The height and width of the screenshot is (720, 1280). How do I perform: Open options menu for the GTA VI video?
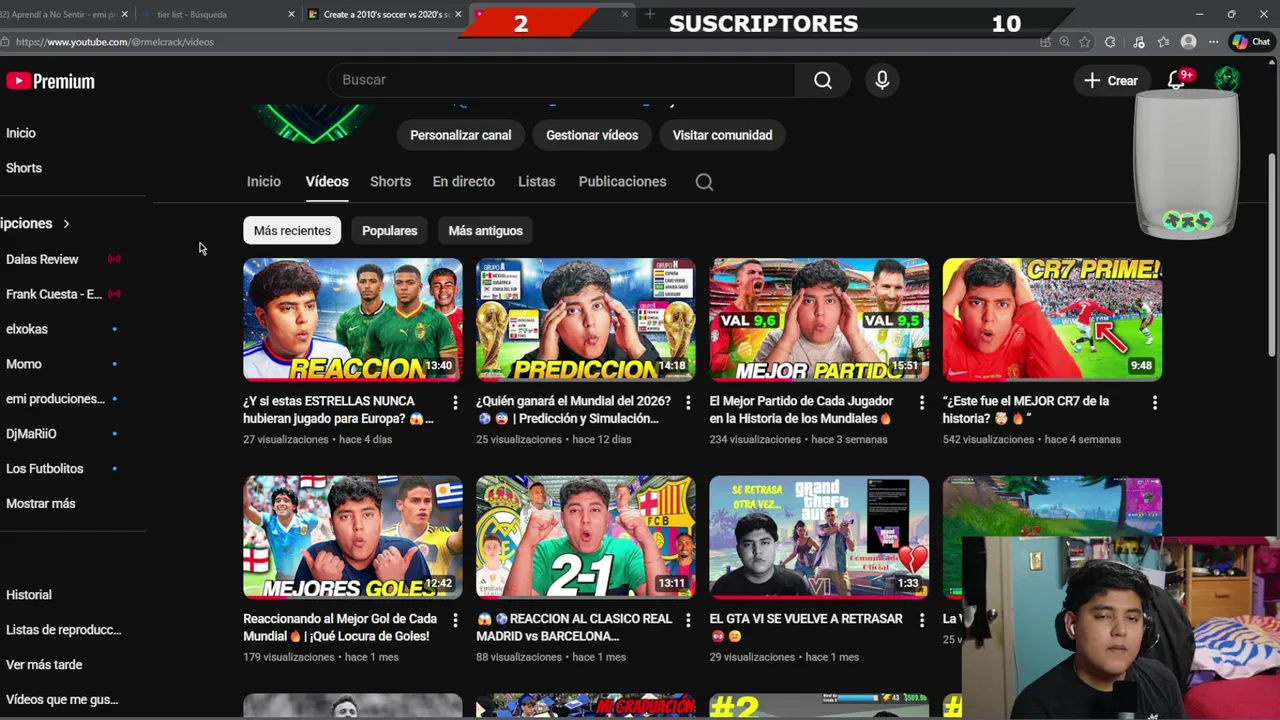click(x=922, y=620)
